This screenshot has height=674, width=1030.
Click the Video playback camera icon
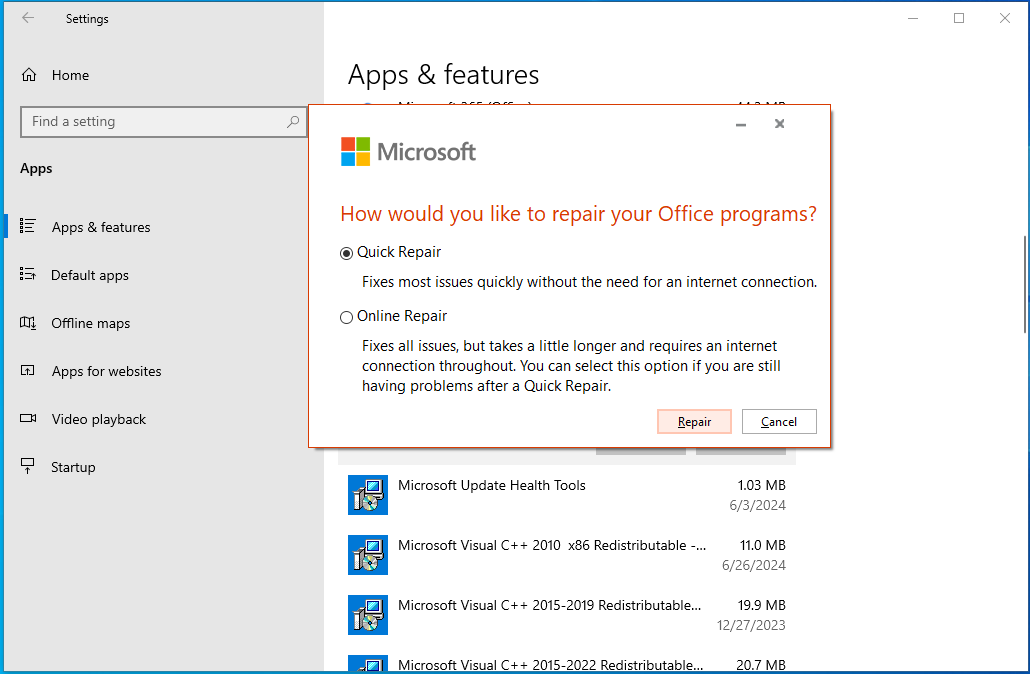pos(28,418)
